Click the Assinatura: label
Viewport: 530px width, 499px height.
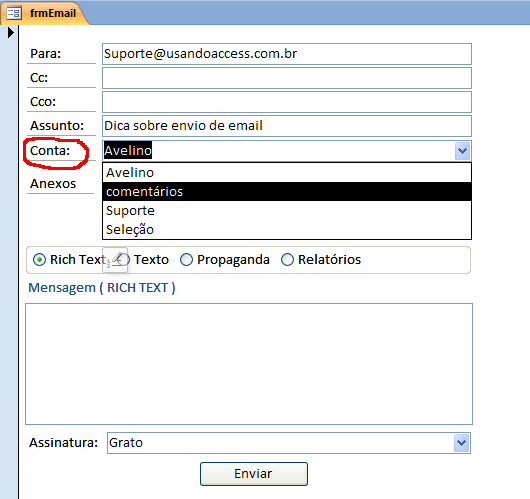coord(64,443)
